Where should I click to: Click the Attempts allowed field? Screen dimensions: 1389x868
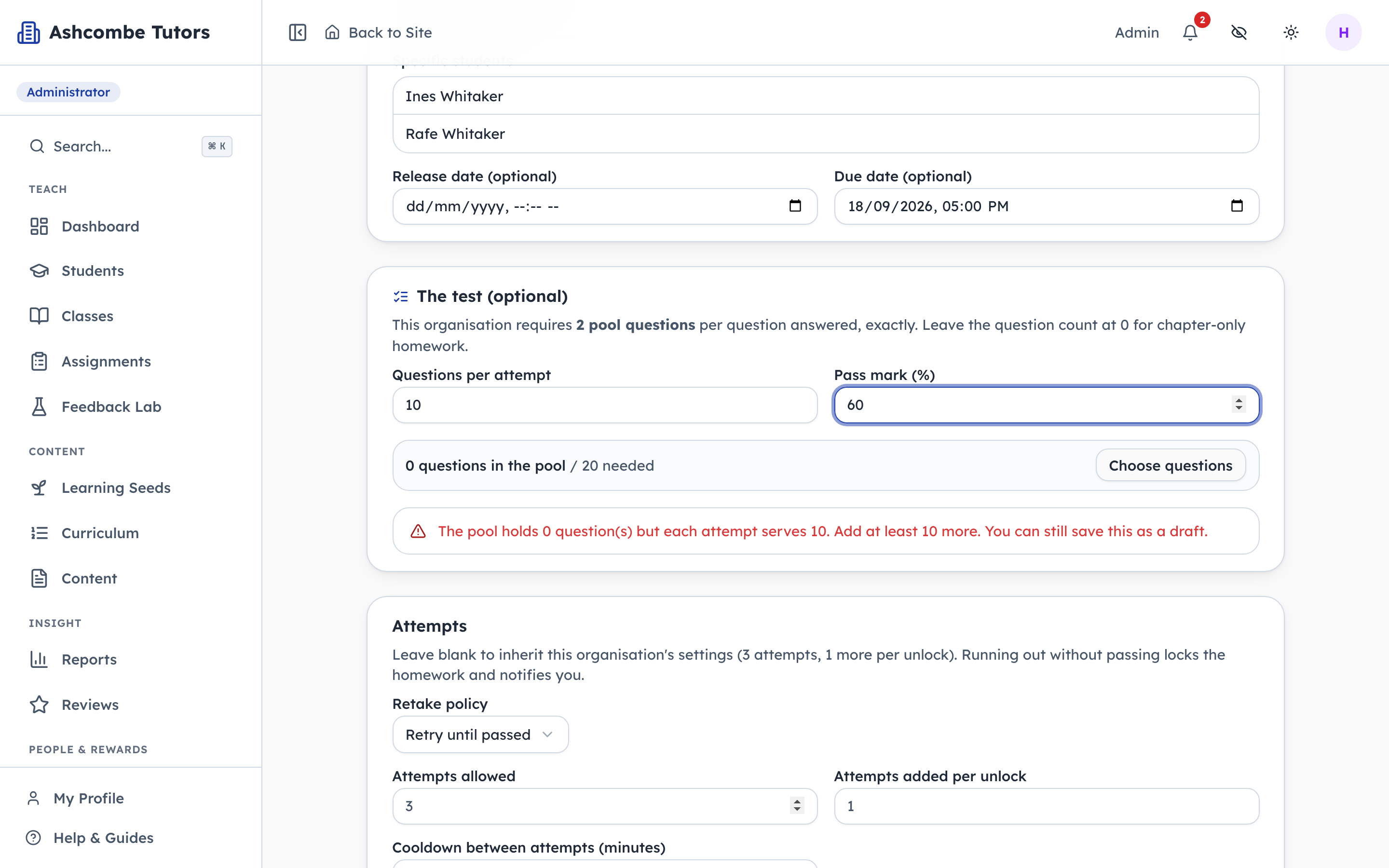pos(604,806)
